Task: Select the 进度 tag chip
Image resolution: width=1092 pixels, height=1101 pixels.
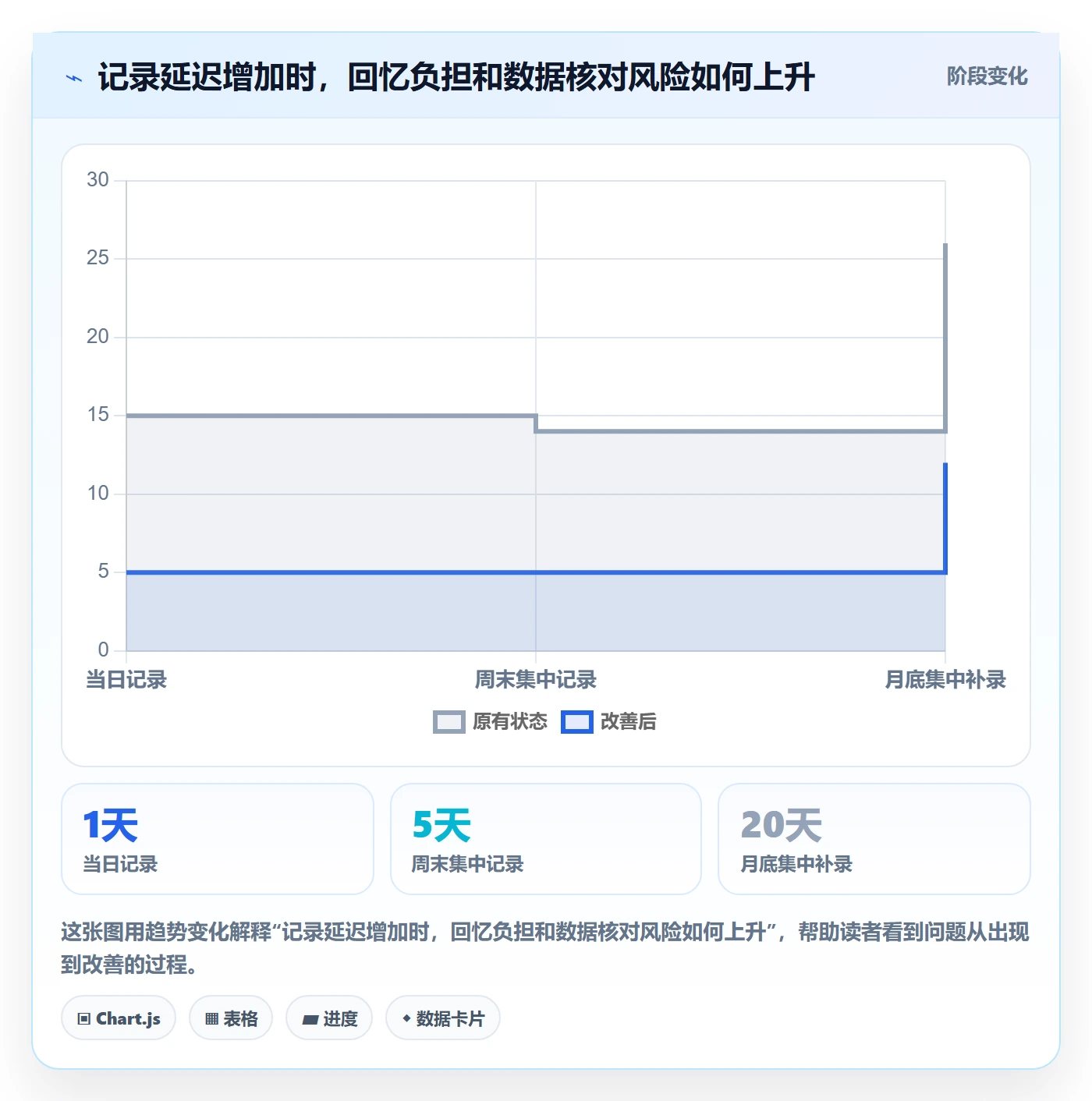Action: pyautogui.click(x=329, y=1018)
